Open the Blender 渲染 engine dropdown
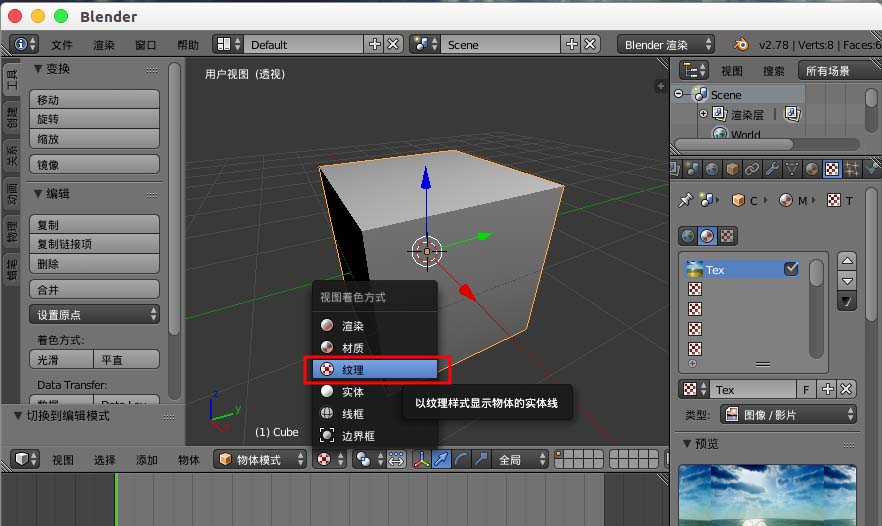Viewport: 882px width, 526px height. [x=666, y=44]
